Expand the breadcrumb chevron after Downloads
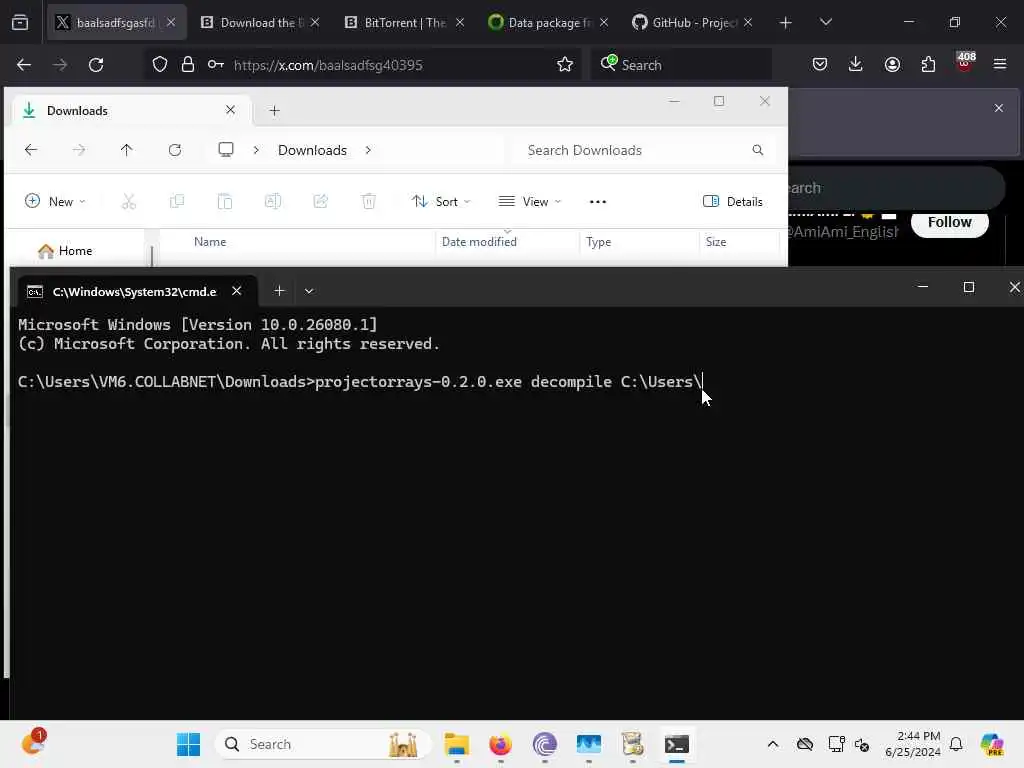Screen dimensions: 1024x768 (x=368, y=150)
